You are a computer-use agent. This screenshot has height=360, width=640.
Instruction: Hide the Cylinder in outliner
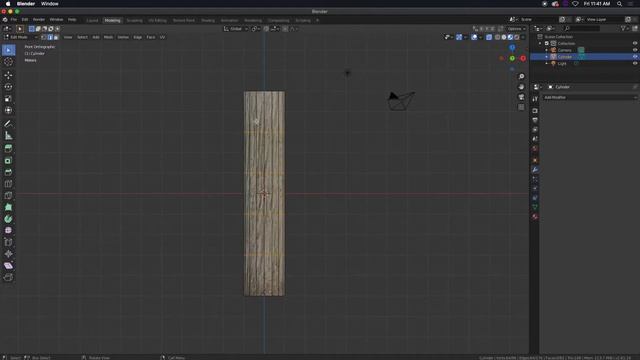point(635,57)
